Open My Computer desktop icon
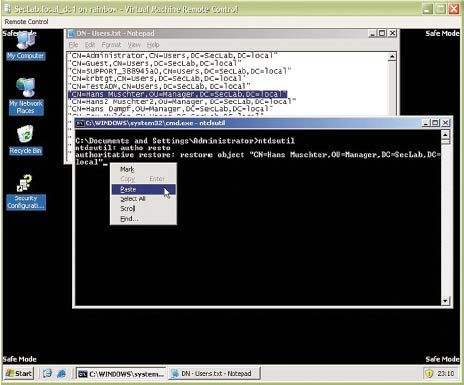 [x=26, y=46]
